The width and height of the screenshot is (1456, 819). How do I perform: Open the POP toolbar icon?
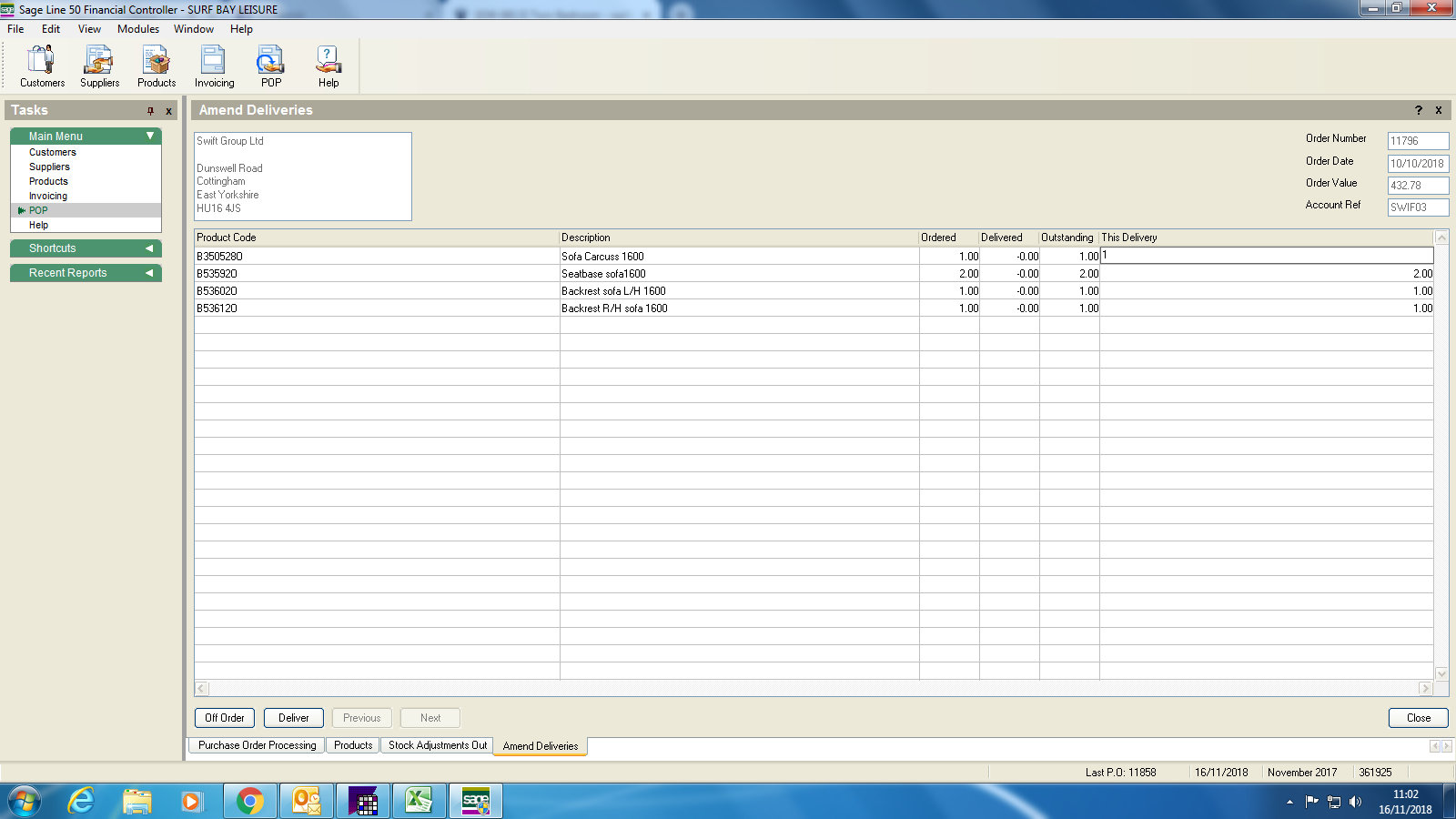click(x=271, y=66)
